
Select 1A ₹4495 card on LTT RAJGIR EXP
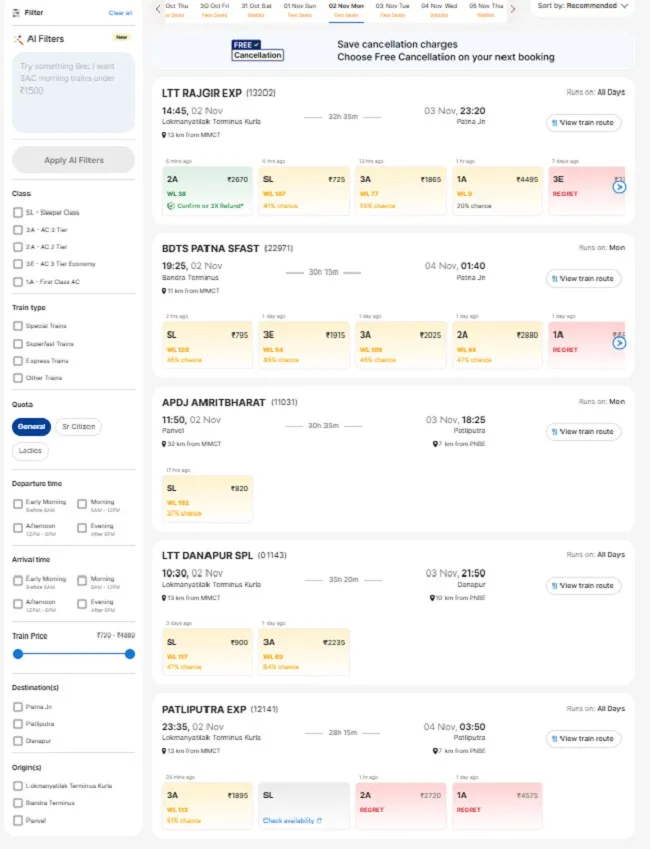point(497,192)
